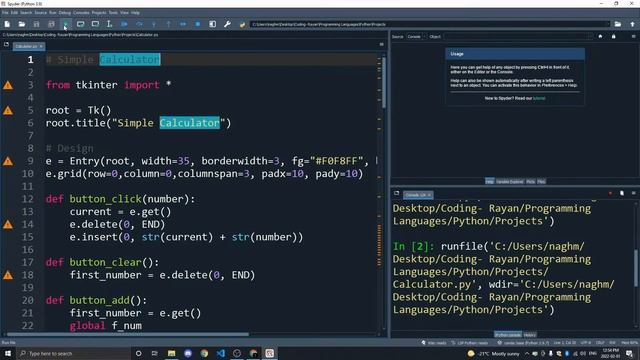Open the Tools menu
This screenshot has width=640, height=360.
[113, 13]
